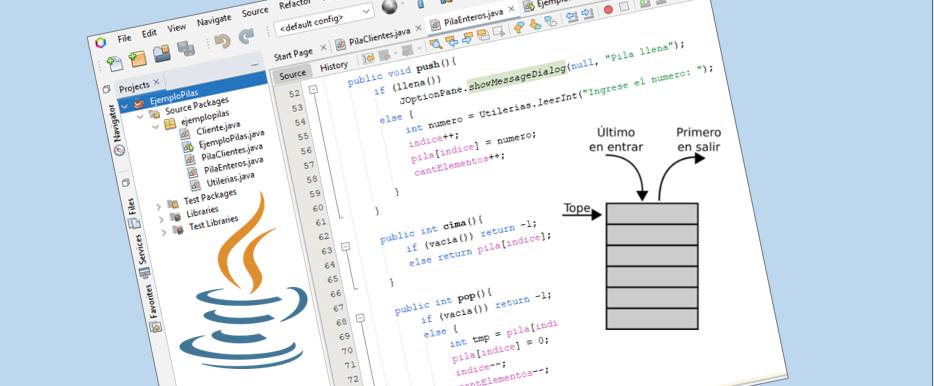934x386 pixels.
Task: Collapse push method code fold
Action: click(x=313, y=89)
